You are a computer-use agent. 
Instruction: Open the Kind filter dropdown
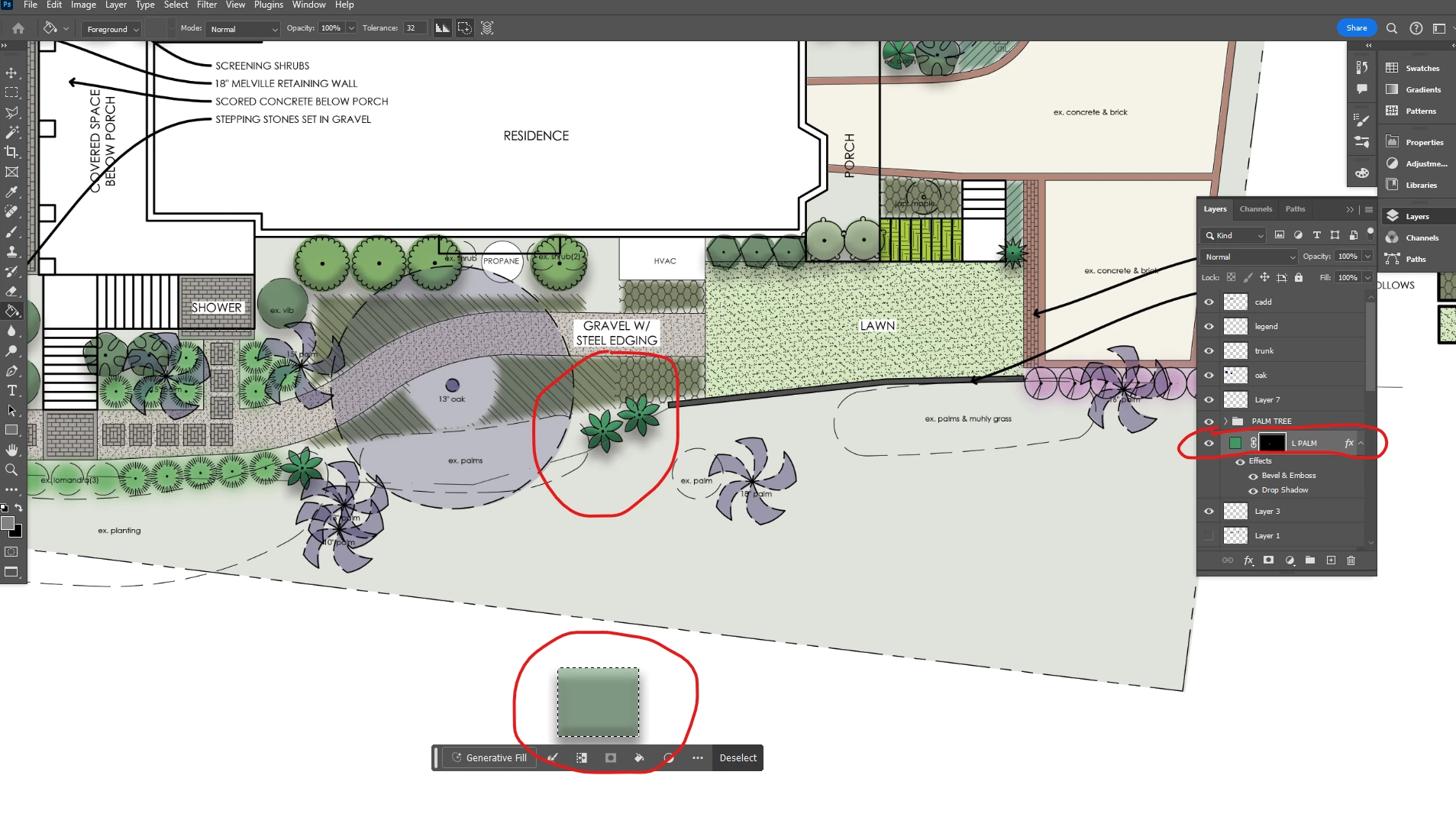[1234, 235]
